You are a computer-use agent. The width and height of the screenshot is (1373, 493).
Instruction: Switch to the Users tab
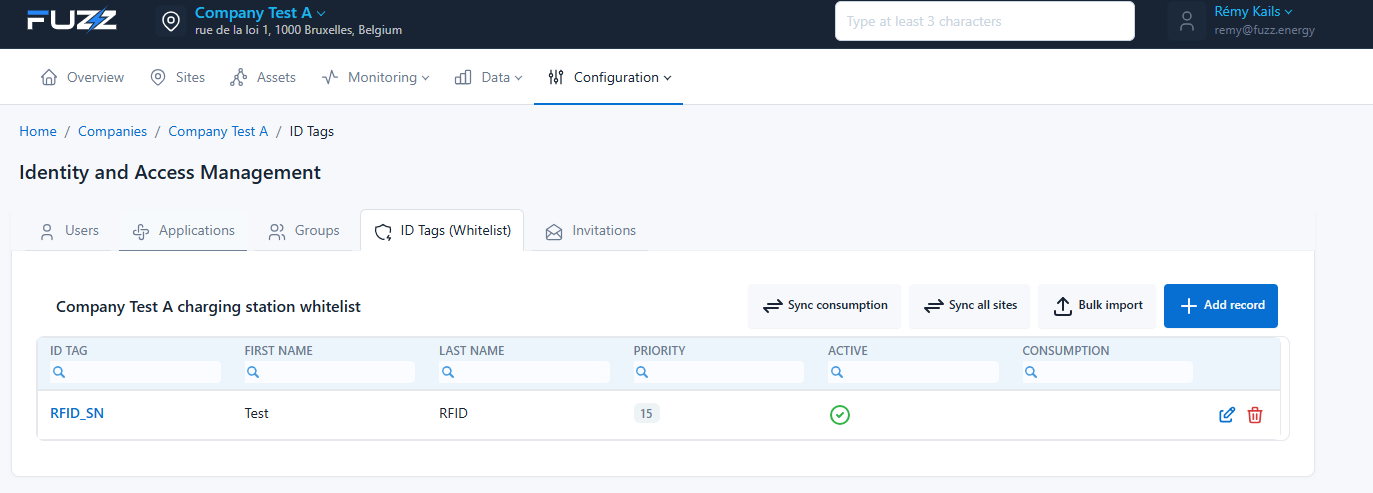click(x=69, y=231)
